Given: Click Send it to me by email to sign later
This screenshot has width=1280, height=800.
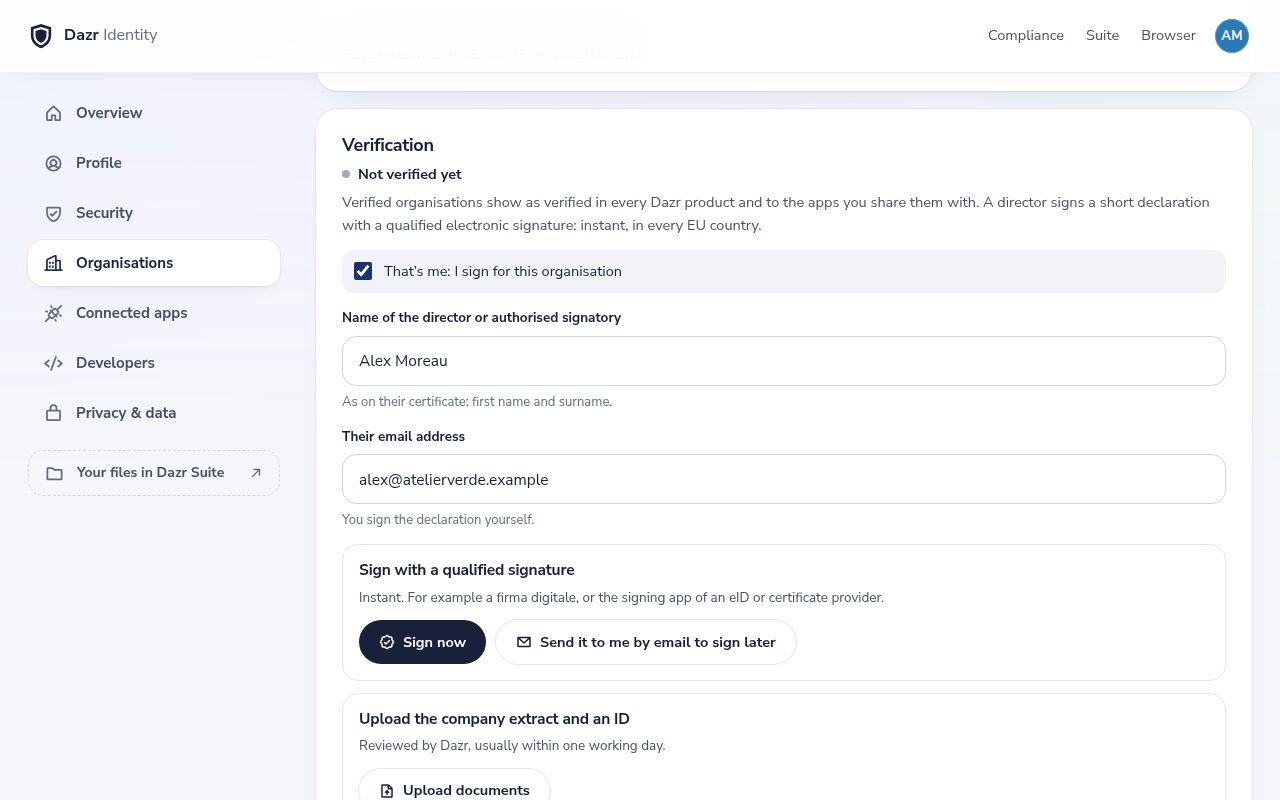Looking at the screenshot, I should (x=646, y=642).
